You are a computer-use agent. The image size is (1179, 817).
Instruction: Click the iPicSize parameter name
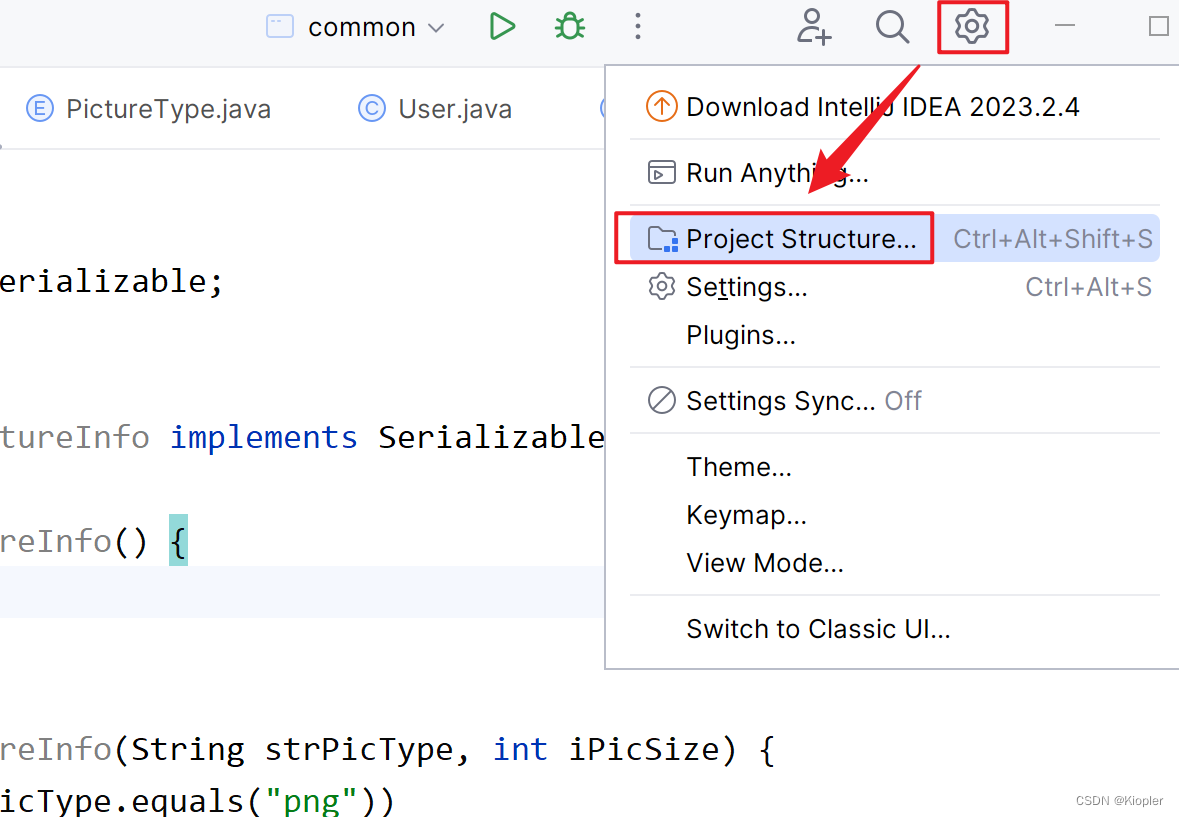pos(644,749)
